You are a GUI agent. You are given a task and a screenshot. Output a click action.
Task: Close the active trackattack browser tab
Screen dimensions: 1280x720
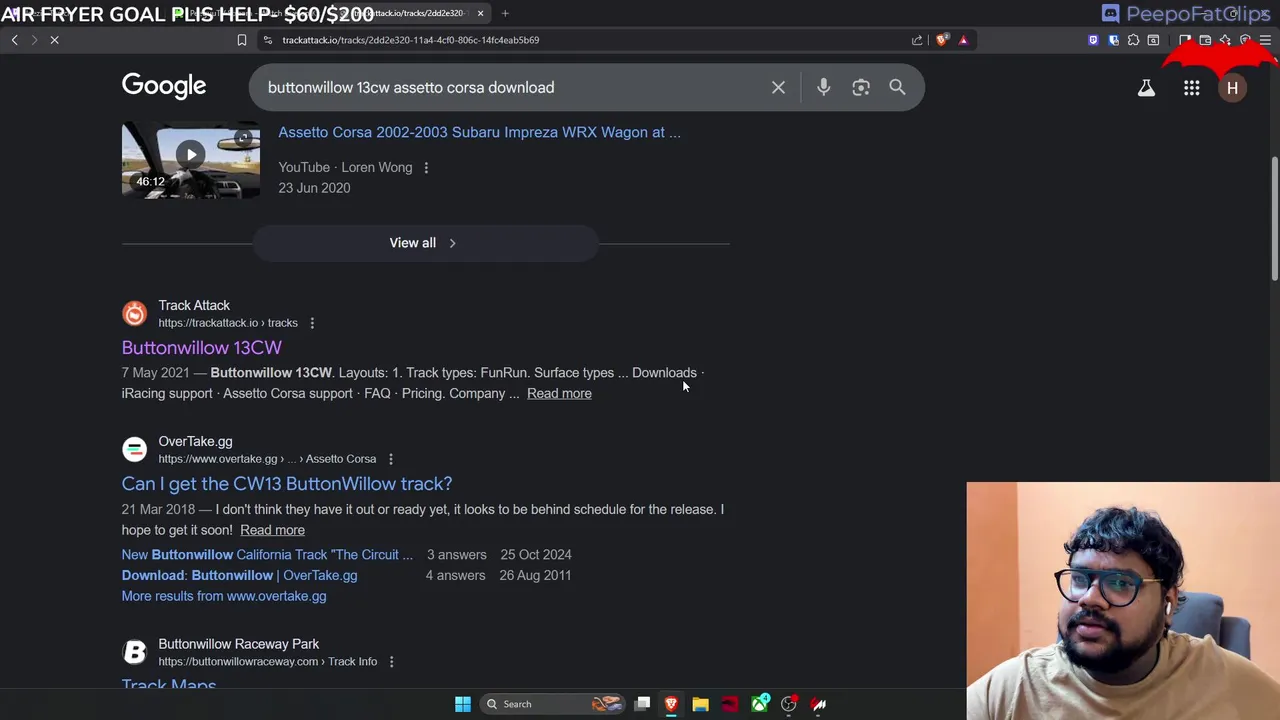(480, 13)
